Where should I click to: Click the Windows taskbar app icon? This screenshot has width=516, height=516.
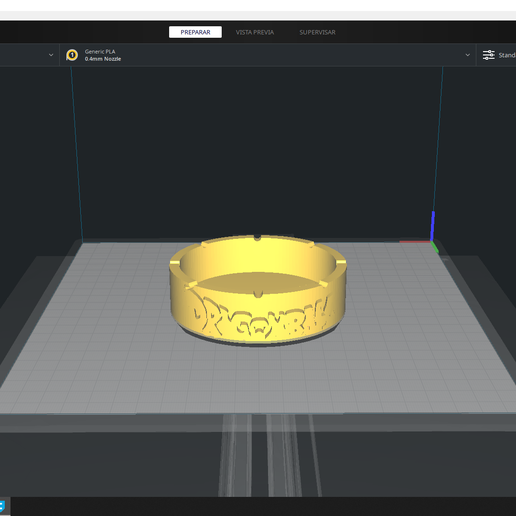pyautogui.click(x=3, y=506)
